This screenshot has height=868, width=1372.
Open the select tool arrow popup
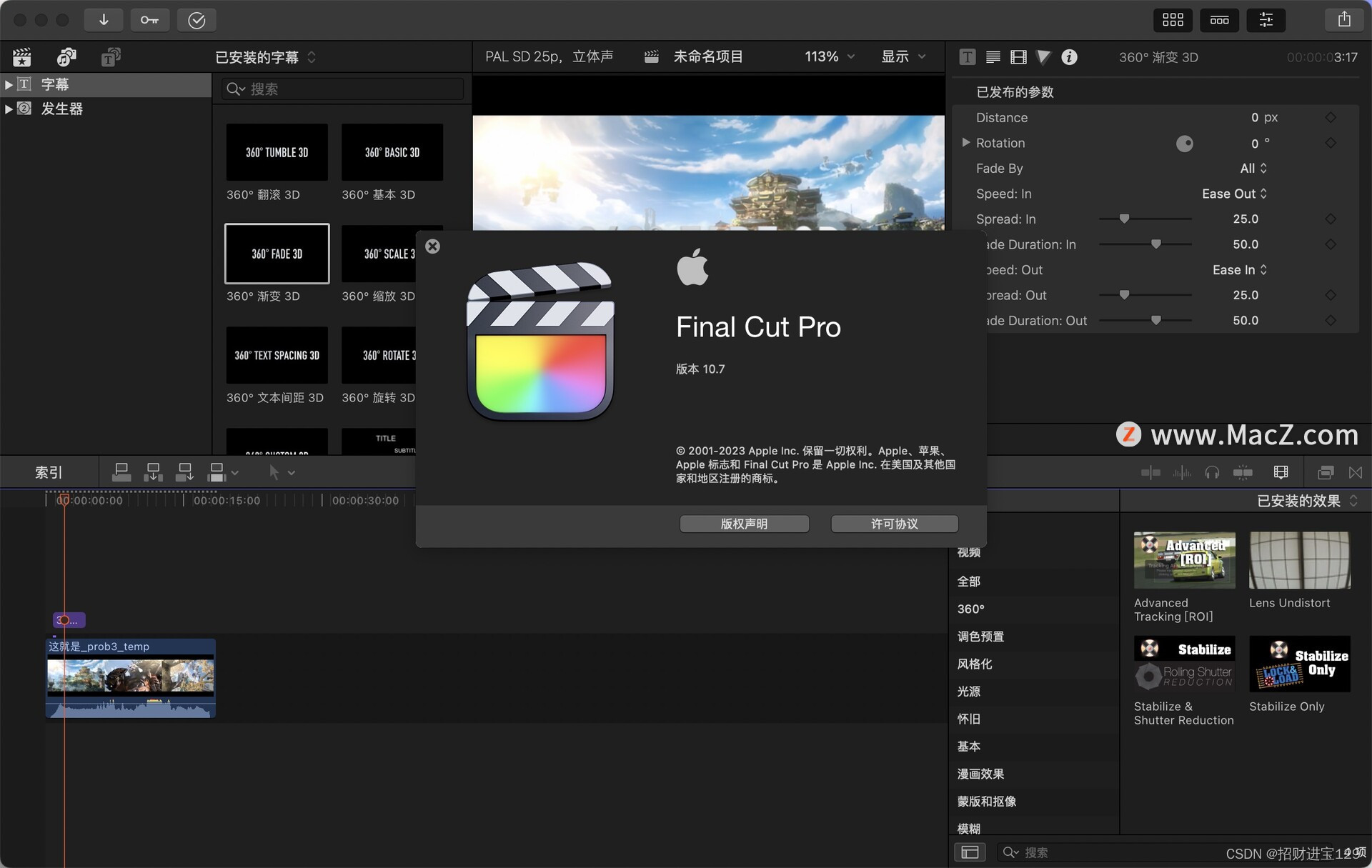282,472
